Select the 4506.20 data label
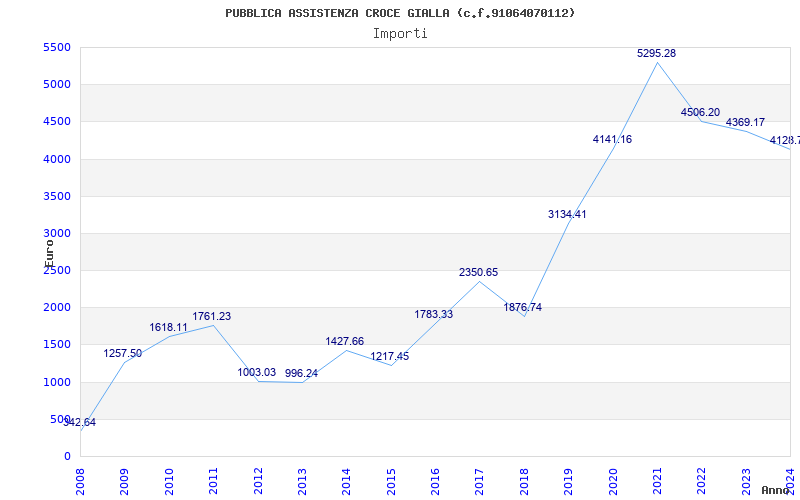800x500 pixels. pos(700,113)
